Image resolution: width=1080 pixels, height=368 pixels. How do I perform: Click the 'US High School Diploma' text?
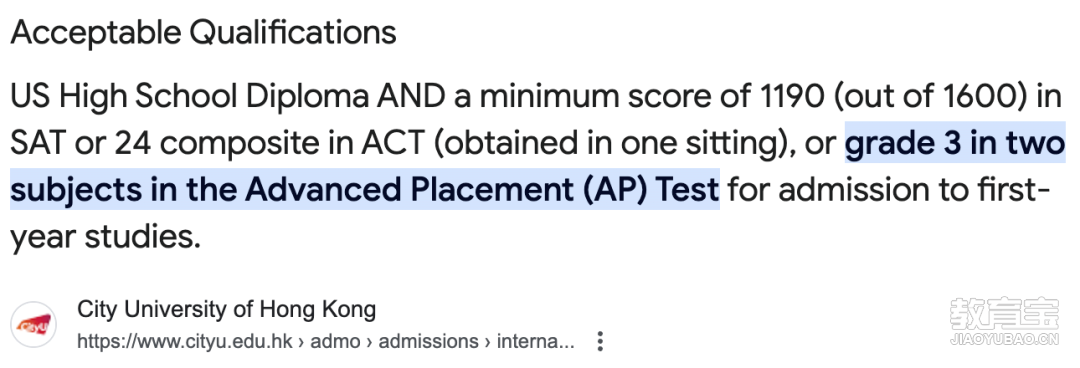pos(190,97)
